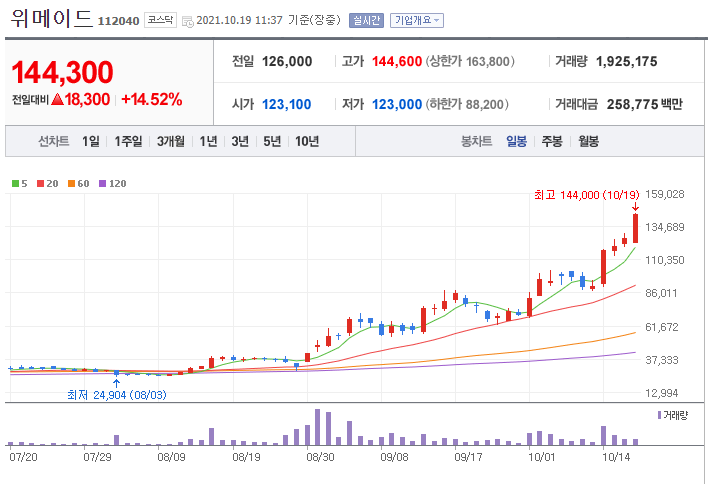Click the 선차트 label
708x484 pixels.
(54, 141)
